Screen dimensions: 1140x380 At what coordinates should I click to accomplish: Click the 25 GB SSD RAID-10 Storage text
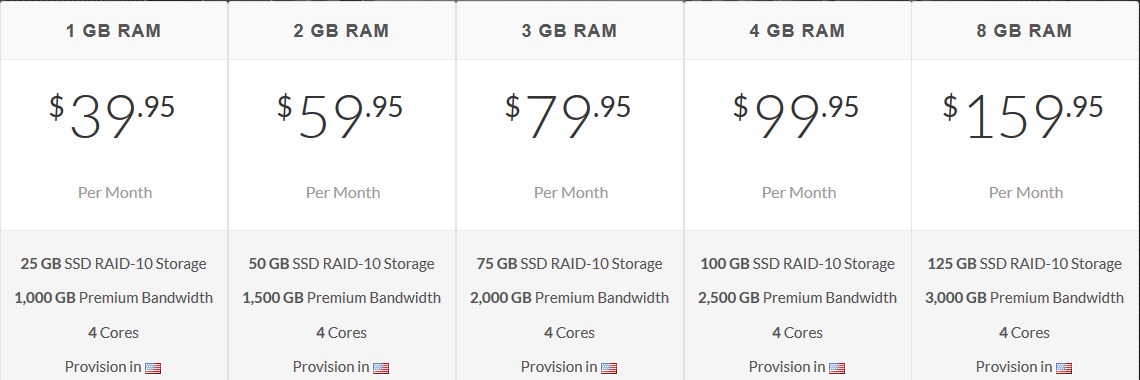[x=113, y=264]
